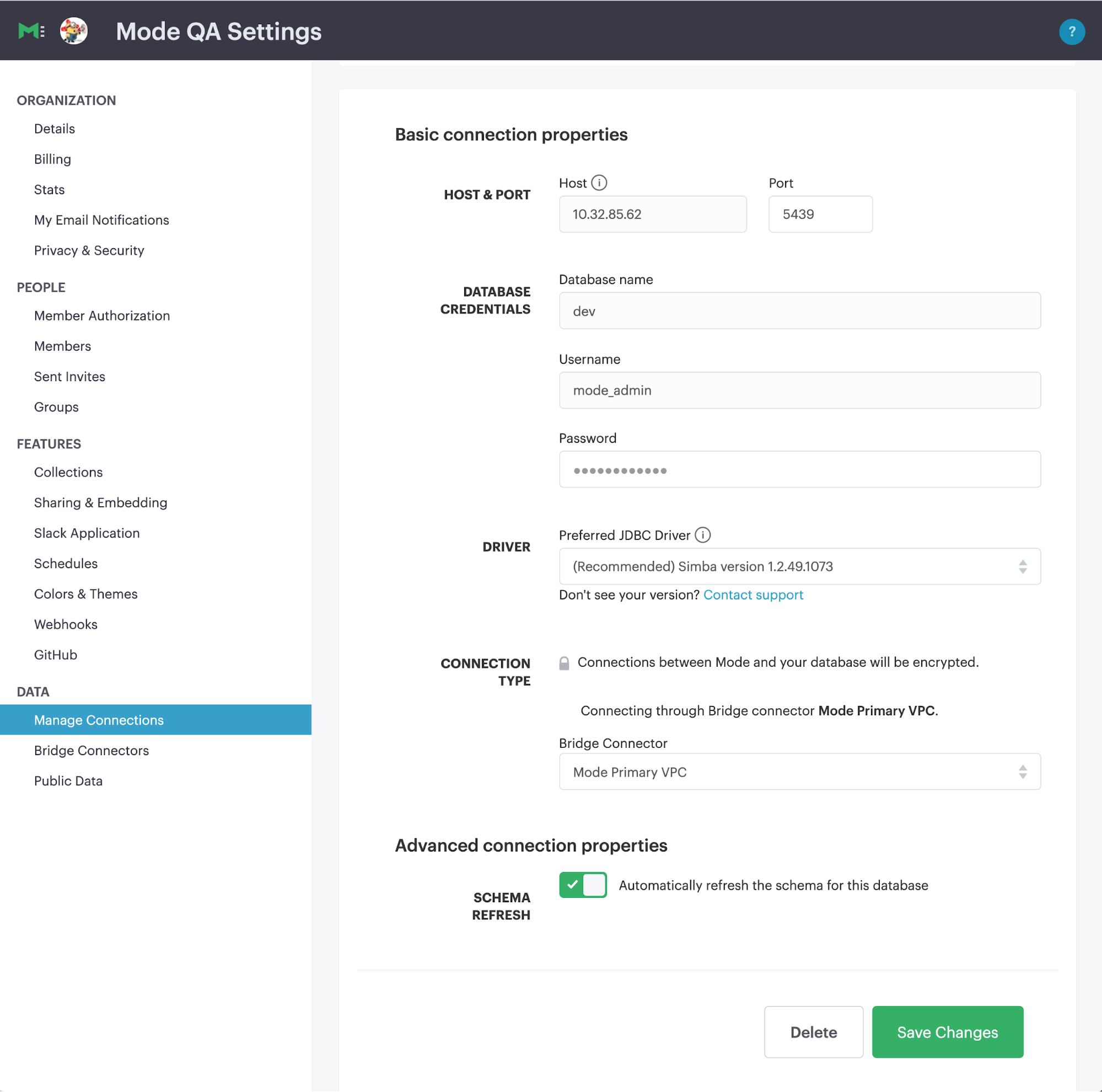Image resolution: width=1102 pixels, height=1092 pixels.
Task: Click the ORGANIZATION section header
Action: pyautogui.click(x=66, y=100)
